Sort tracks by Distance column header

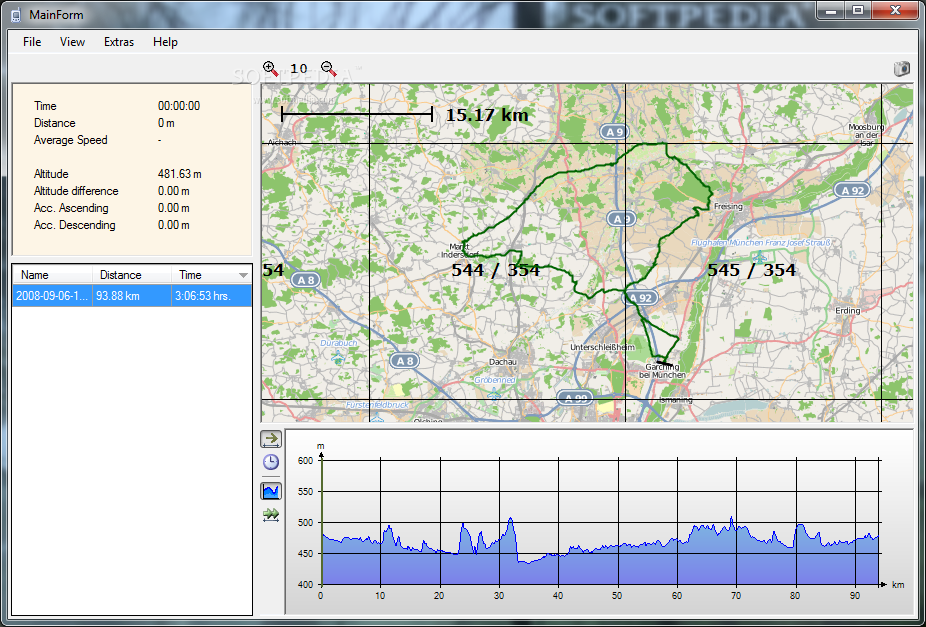point(132,275)
